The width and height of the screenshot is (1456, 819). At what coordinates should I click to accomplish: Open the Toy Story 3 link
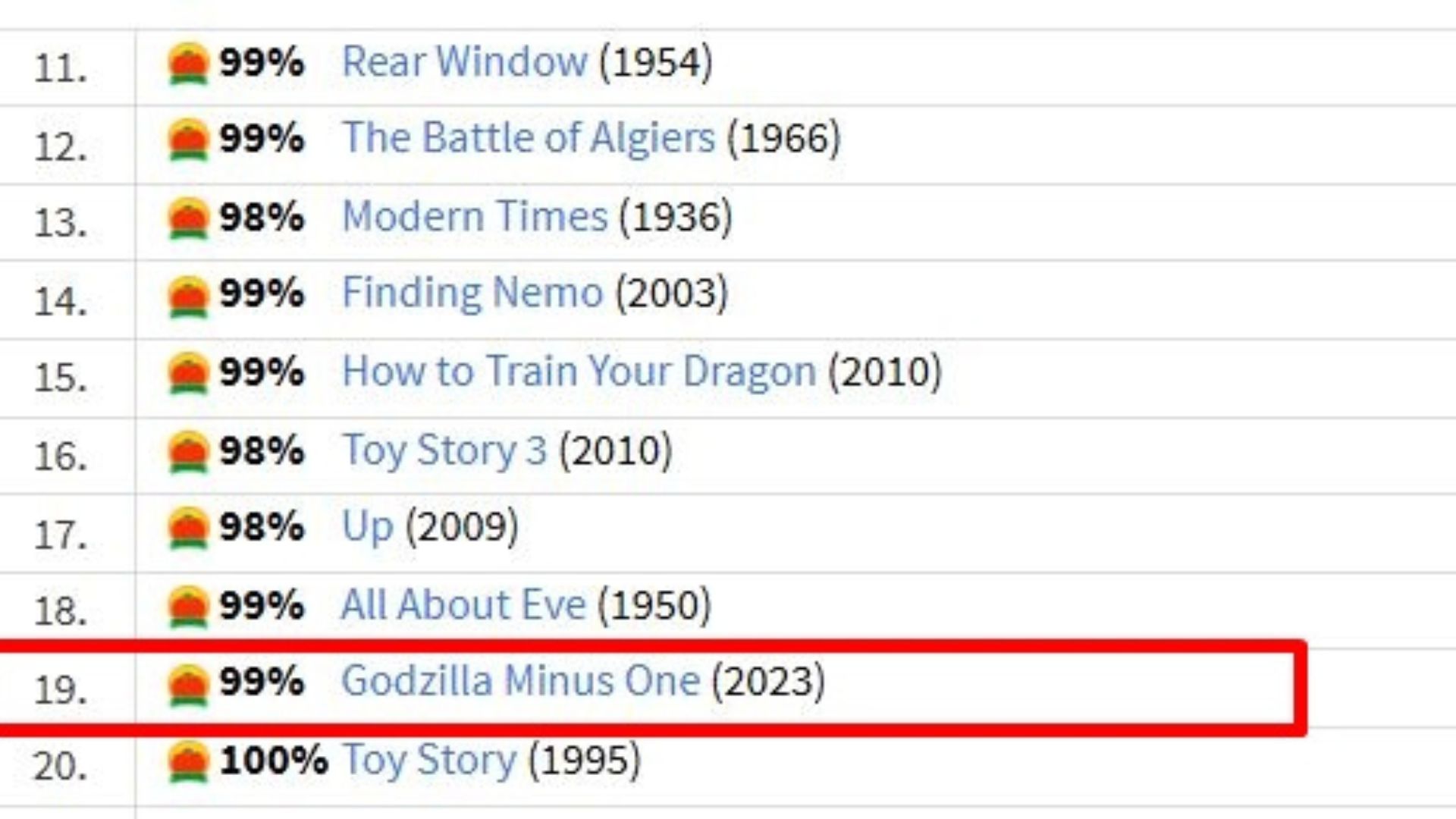tap(444, 450)
